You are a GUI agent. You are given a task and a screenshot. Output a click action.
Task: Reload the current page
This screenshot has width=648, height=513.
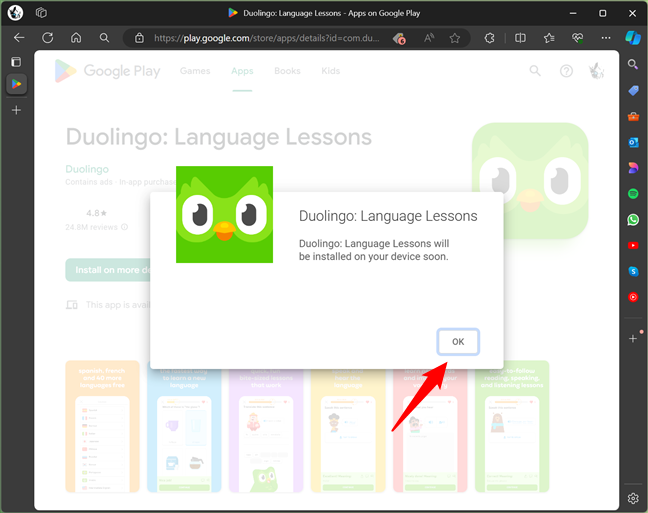click(48, 38)
